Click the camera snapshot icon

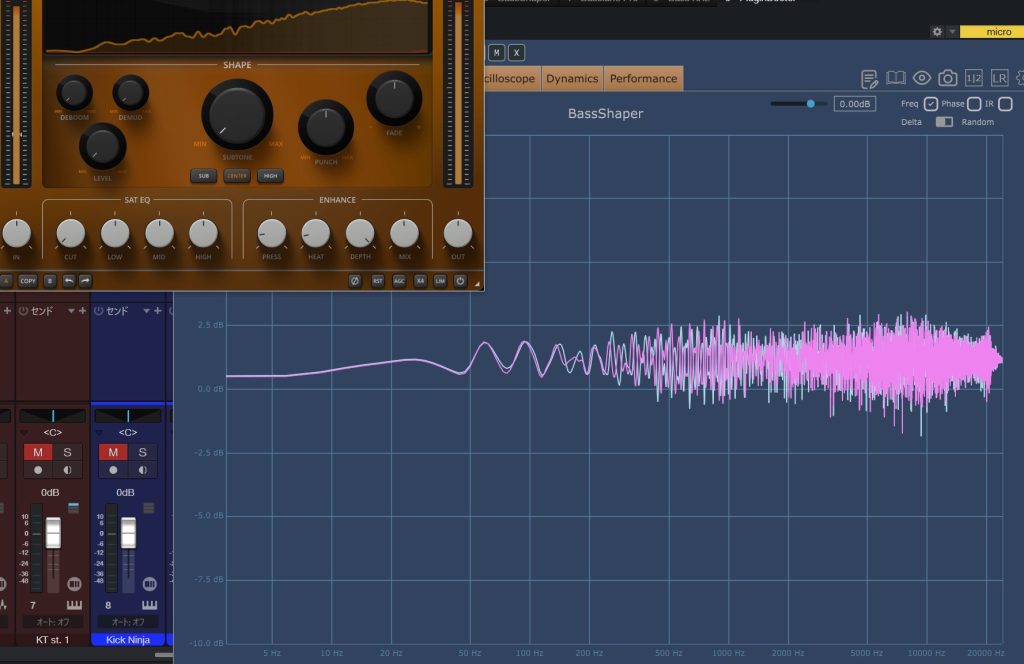pos(947,78)
